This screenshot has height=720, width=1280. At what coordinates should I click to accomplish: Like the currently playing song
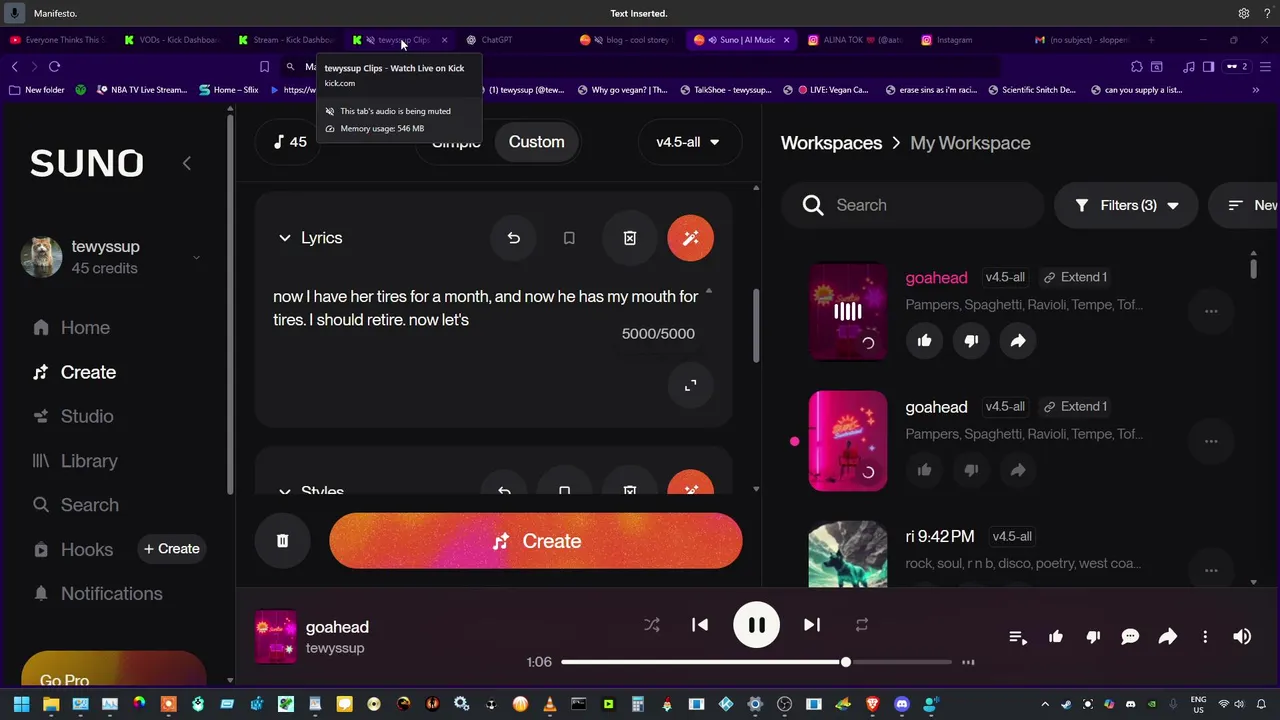[x=1056, y=637]
